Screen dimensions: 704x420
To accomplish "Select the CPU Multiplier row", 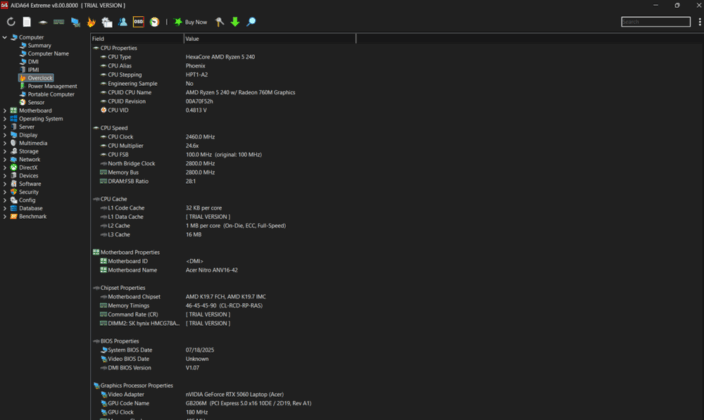I will click(224, 146).
